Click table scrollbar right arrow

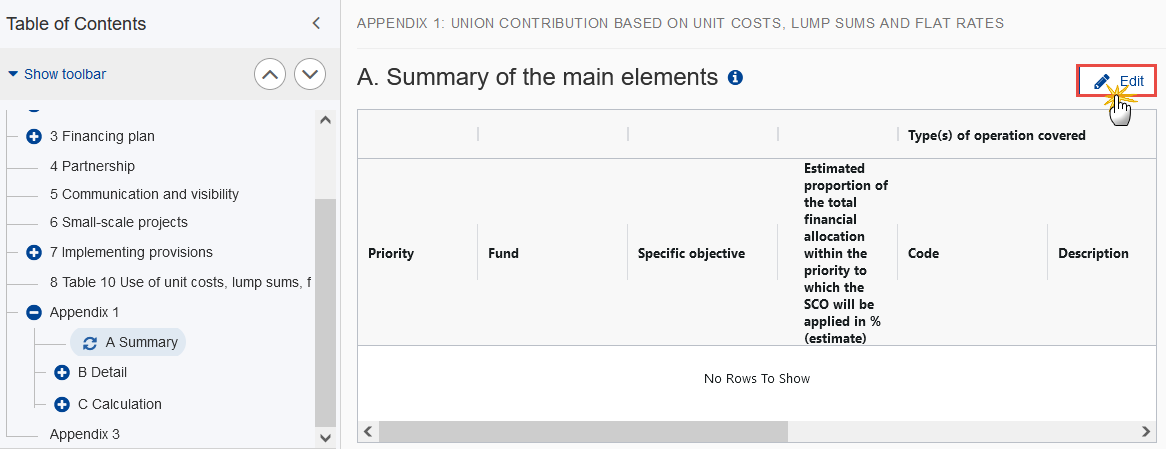1146,431
